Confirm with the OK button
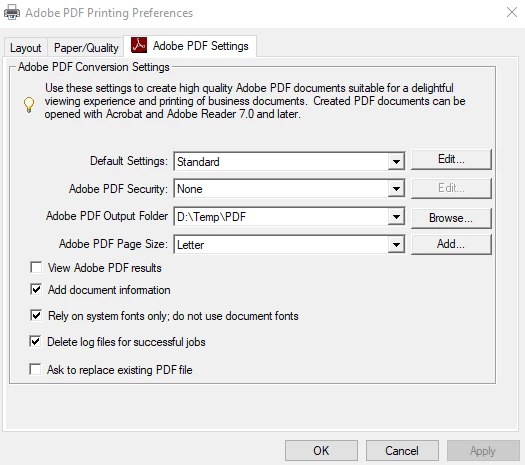The width and height of the screenshot is (525, 465). pyautogui.click(x=321, y=451)
